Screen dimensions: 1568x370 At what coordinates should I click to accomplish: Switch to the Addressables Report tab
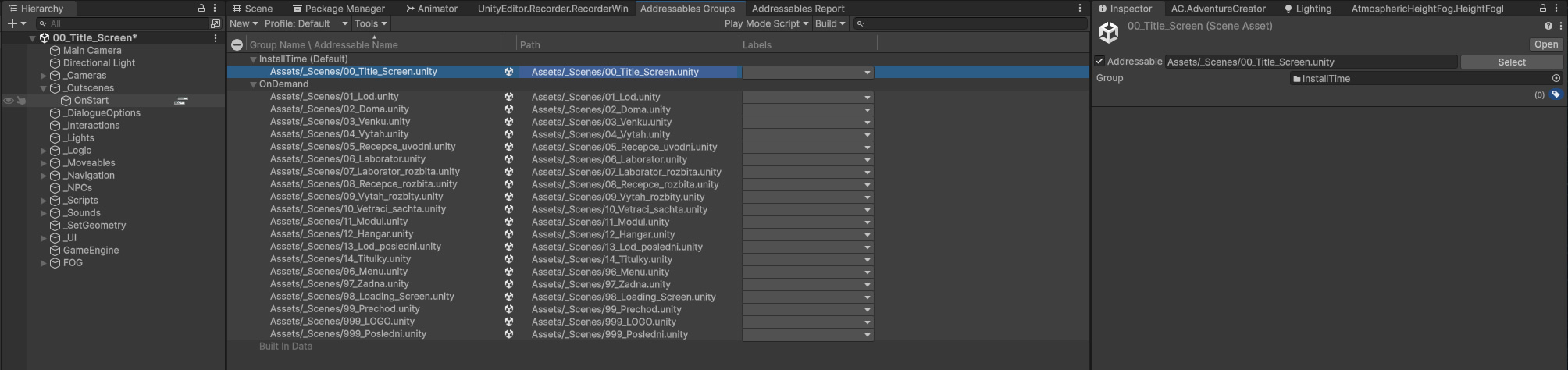tap(797, 9)
